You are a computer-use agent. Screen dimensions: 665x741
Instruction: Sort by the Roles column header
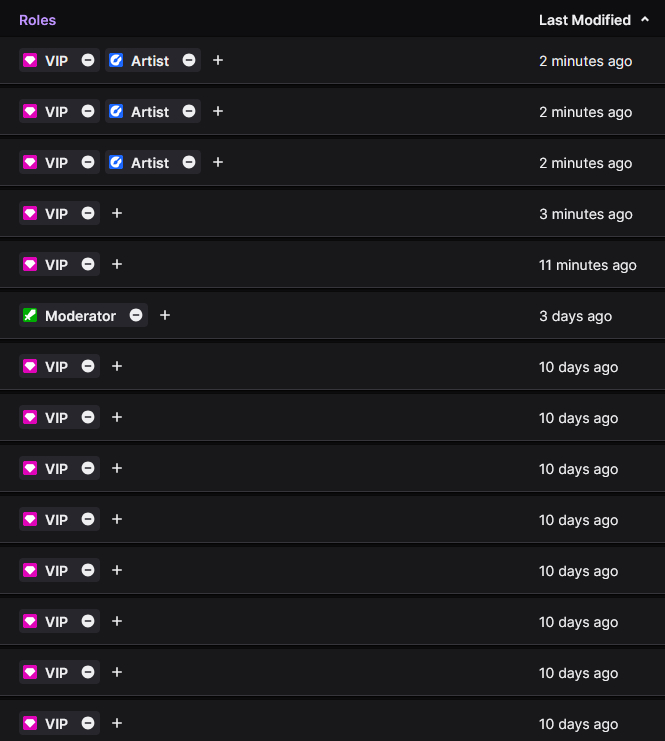38,20
